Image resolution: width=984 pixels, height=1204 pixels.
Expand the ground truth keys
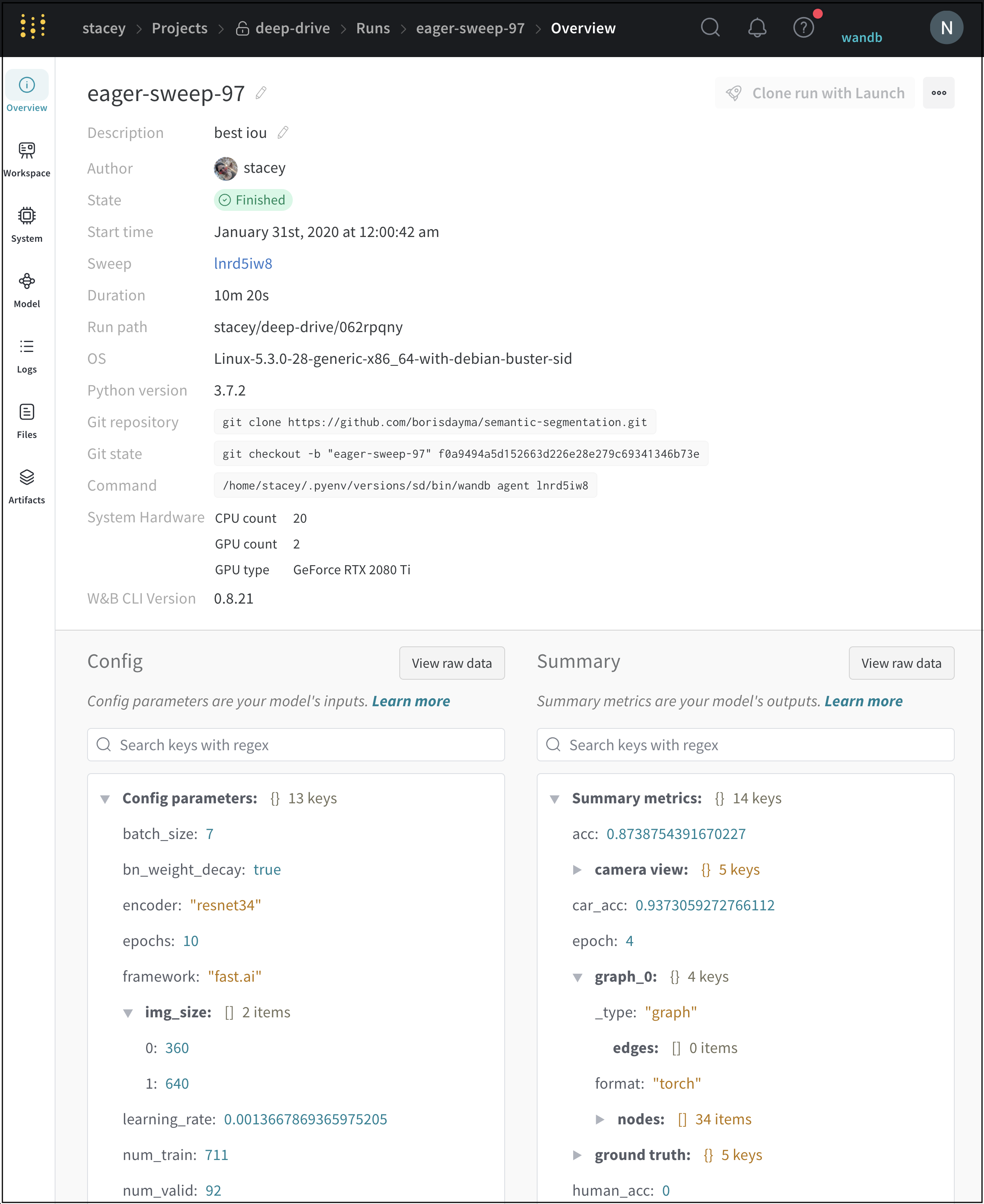(x=578, y=1155)
